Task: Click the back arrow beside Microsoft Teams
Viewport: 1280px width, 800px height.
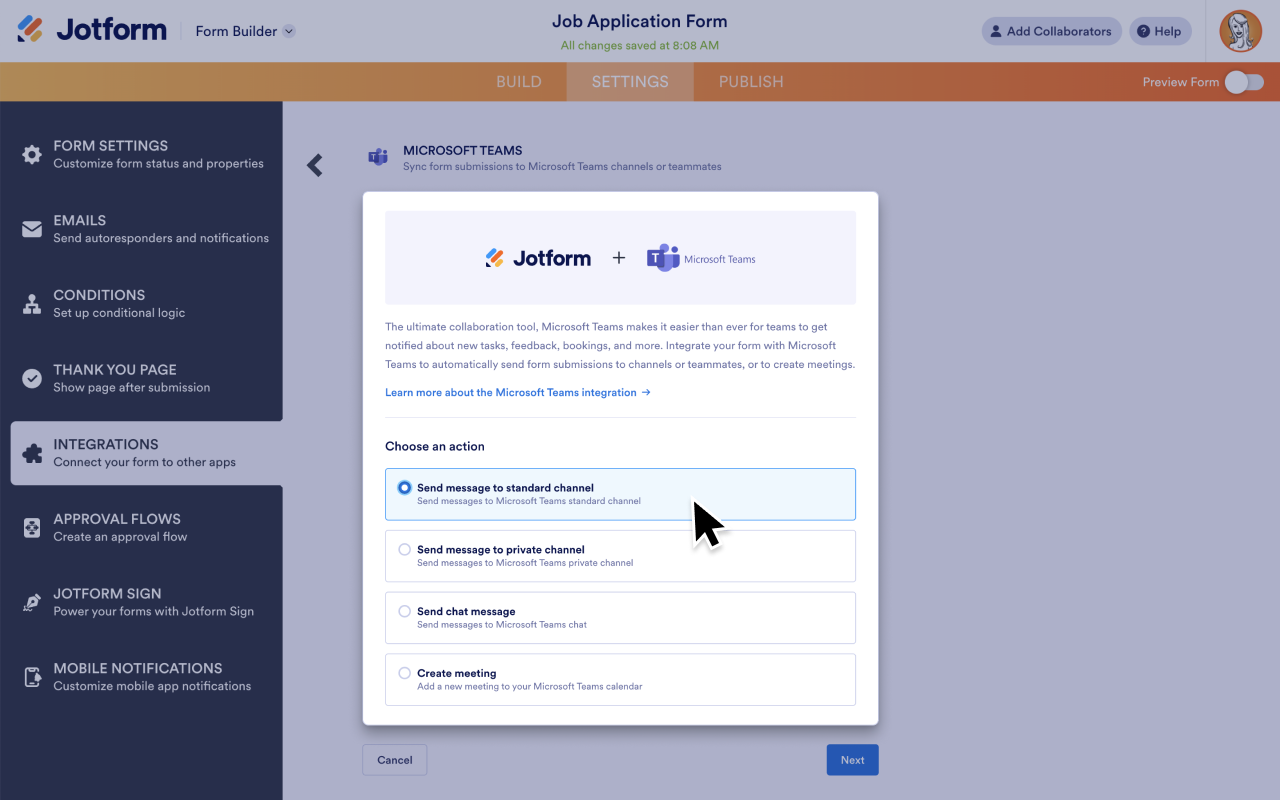Action: pyautogui.click(x=315, y=165)
